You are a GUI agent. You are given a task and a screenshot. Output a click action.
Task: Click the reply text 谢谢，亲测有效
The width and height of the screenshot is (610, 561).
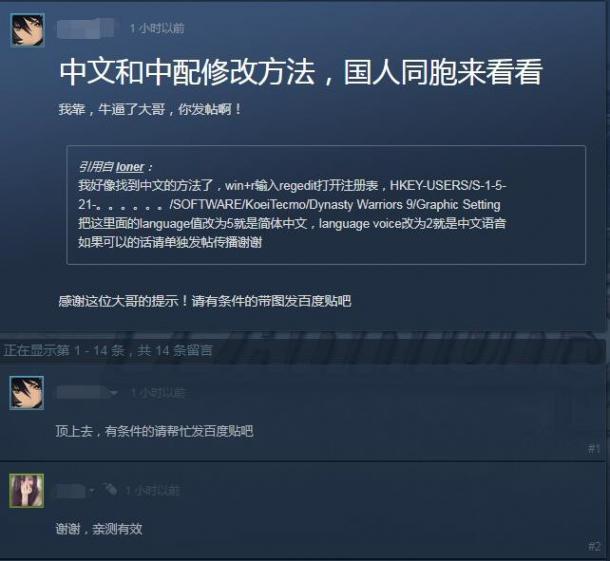click(99, 529)
